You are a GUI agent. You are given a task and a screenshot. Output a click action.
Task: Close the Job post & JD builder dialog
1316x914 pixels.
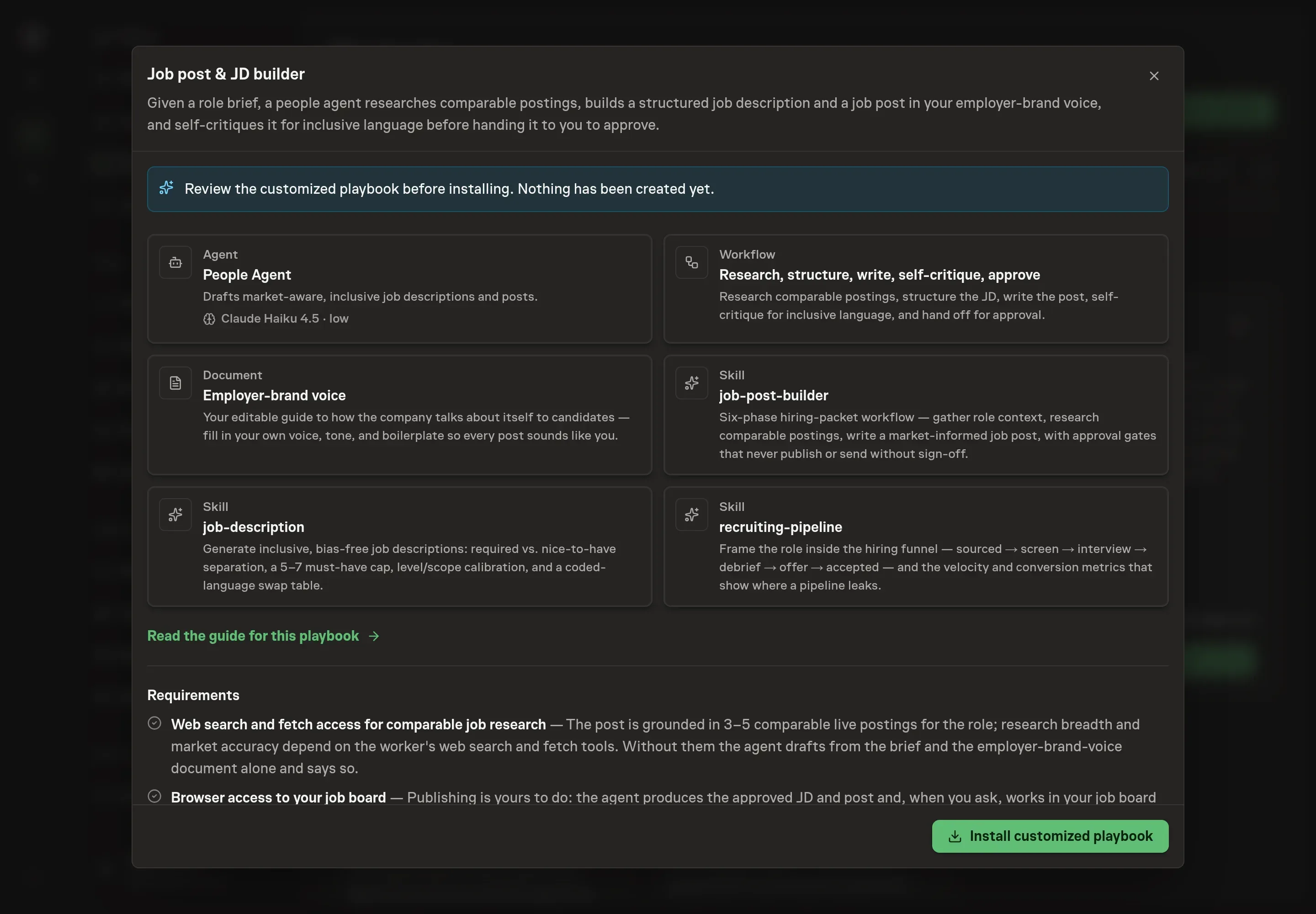pos(1154,75)
